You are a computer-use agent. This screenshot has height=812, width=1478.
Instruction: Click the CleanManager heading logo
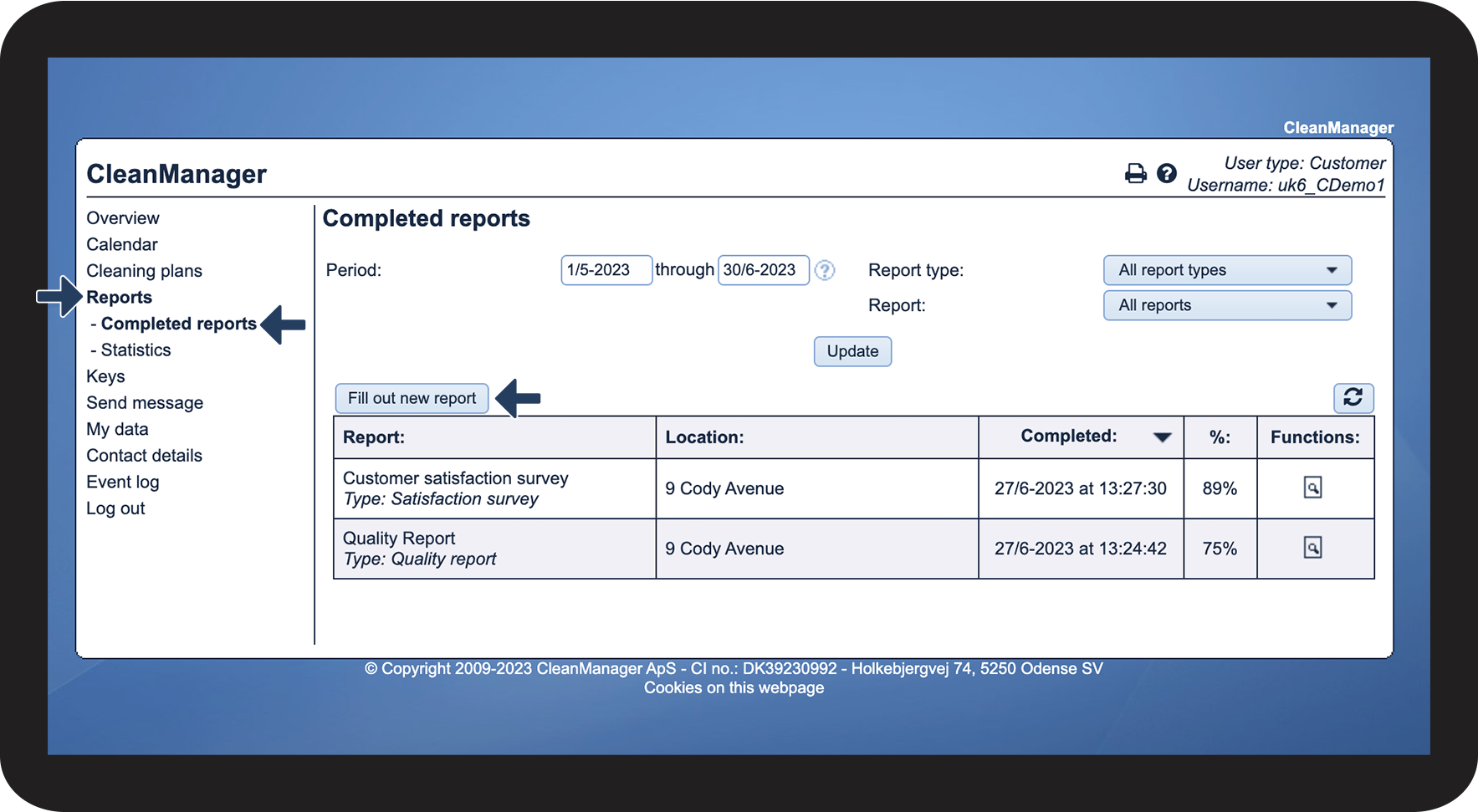[x=176, y=174]
